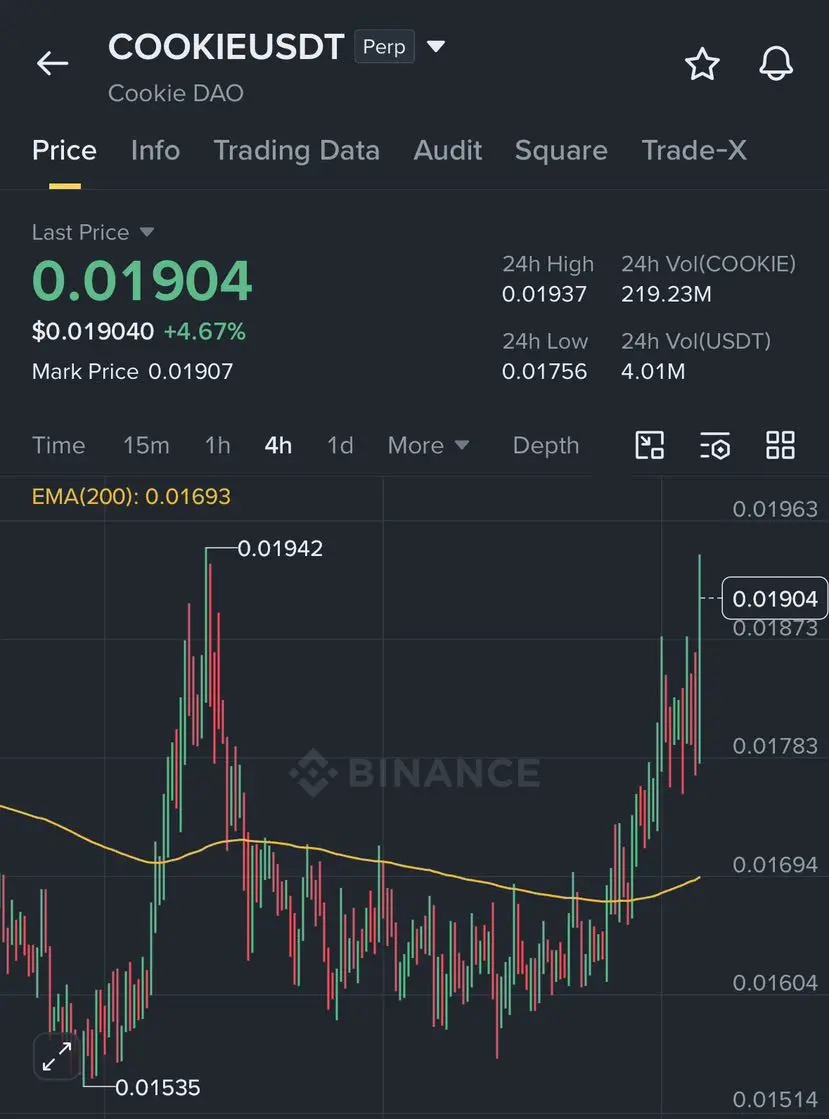Tap the 24h Vol(USDT) value 4.01M
The image size is (829, 1119).
653,371
